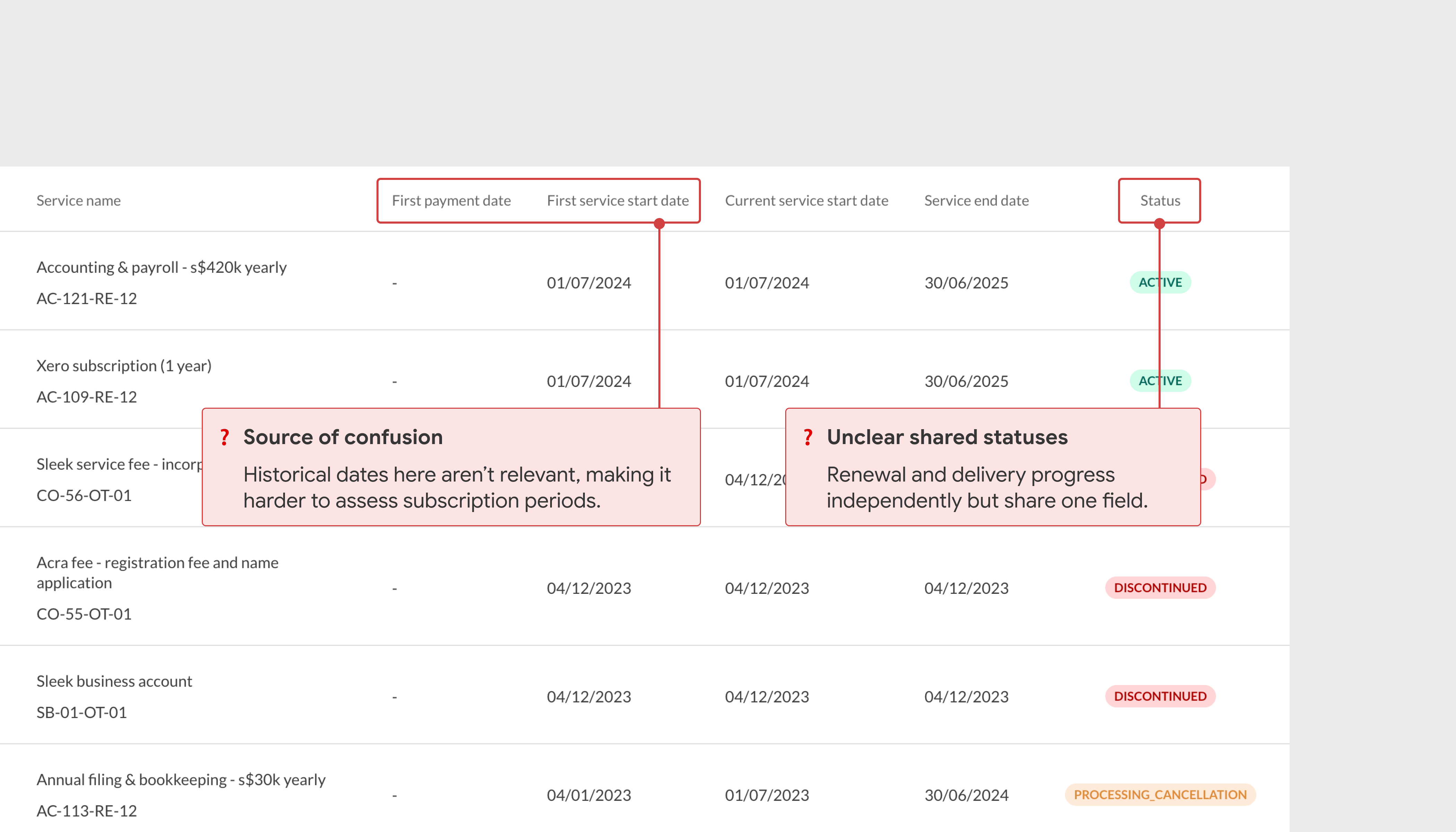This screenshot has width=1456, height=832.
Task: Click the 'Source of confusion' callout title
Action: (343, 437)
